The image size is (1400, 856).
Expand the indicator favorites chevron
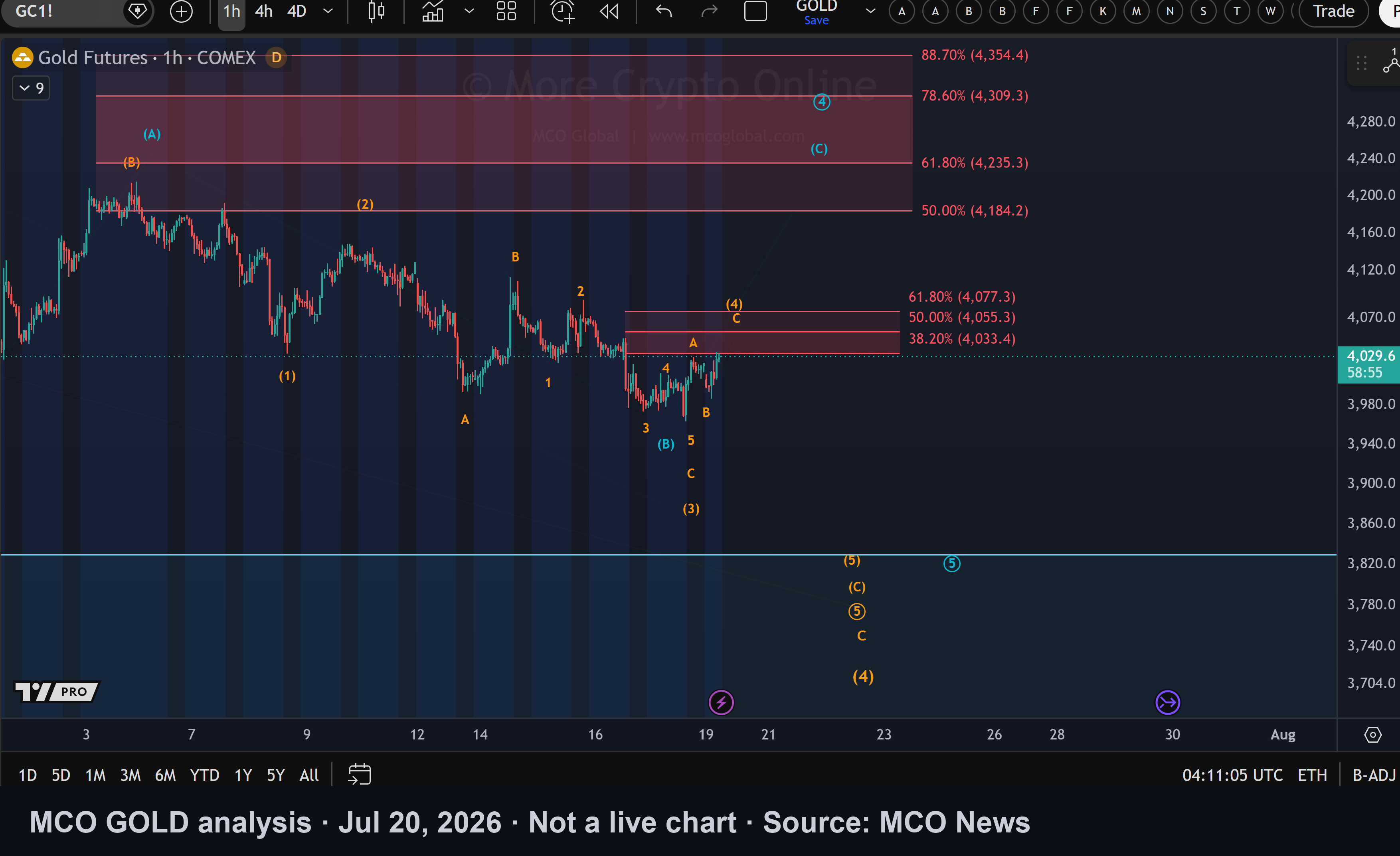pos(469,11)
